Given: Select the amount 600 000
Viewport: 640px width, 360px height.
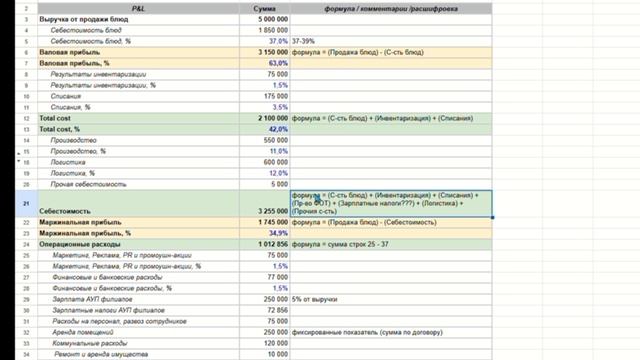Looking at the screenshot, I should [x=264, y=162].
